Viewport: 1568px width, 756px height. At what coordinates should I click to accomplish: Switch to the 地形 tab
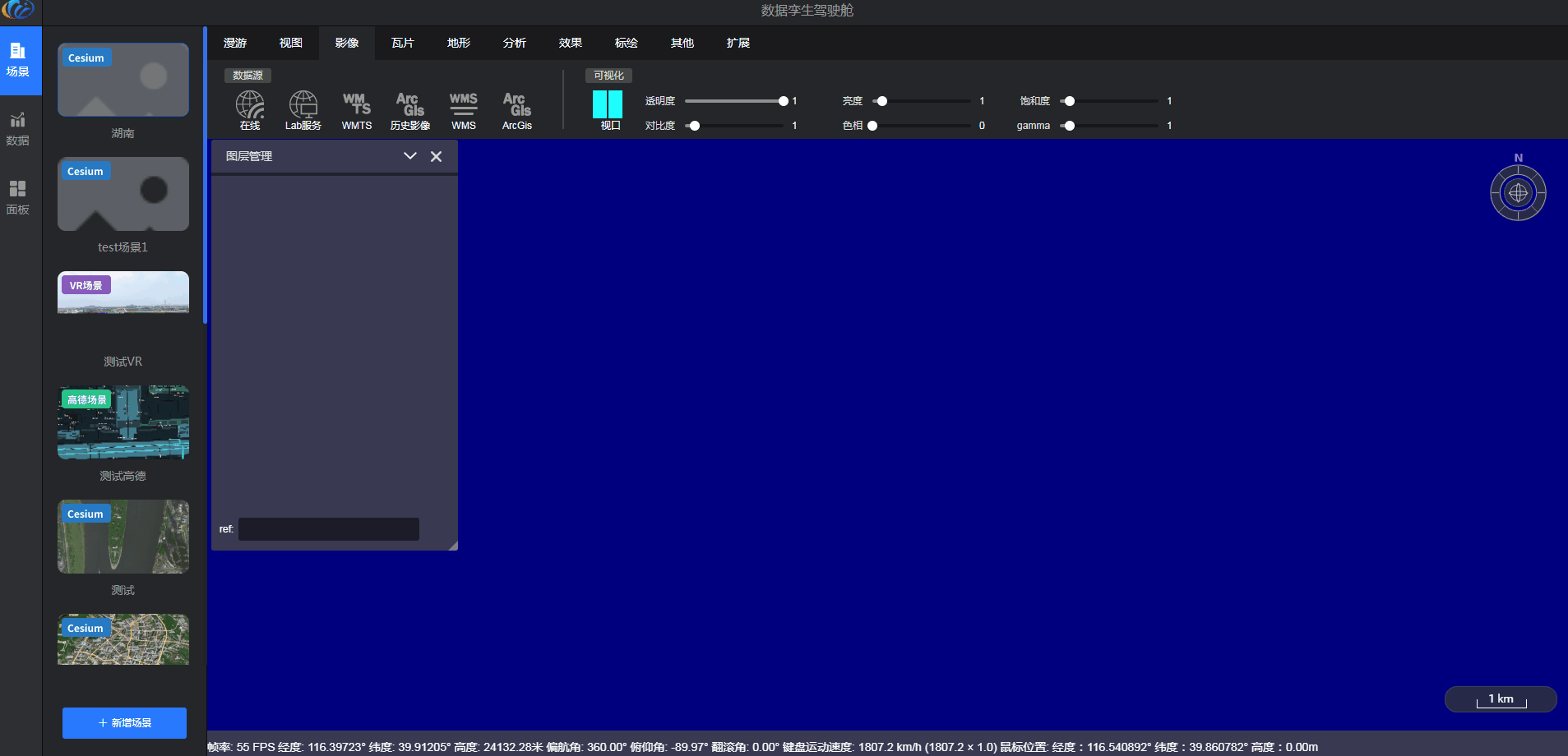coord(459,43)
